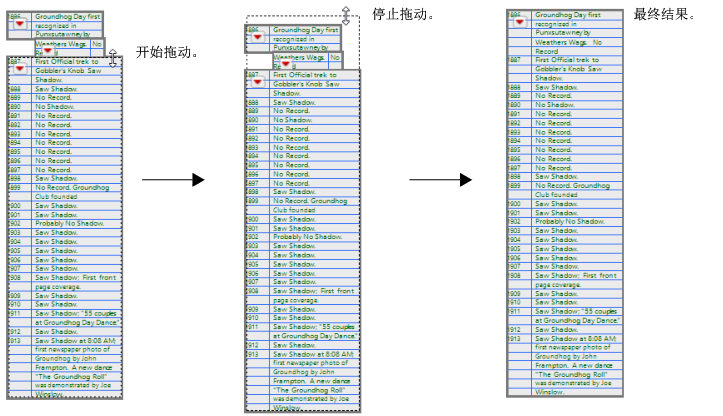Click 1890 'No Shadow' row in 最终结果 panel
This screenshot has width=723, height=416.
click(x=555, y=105)
